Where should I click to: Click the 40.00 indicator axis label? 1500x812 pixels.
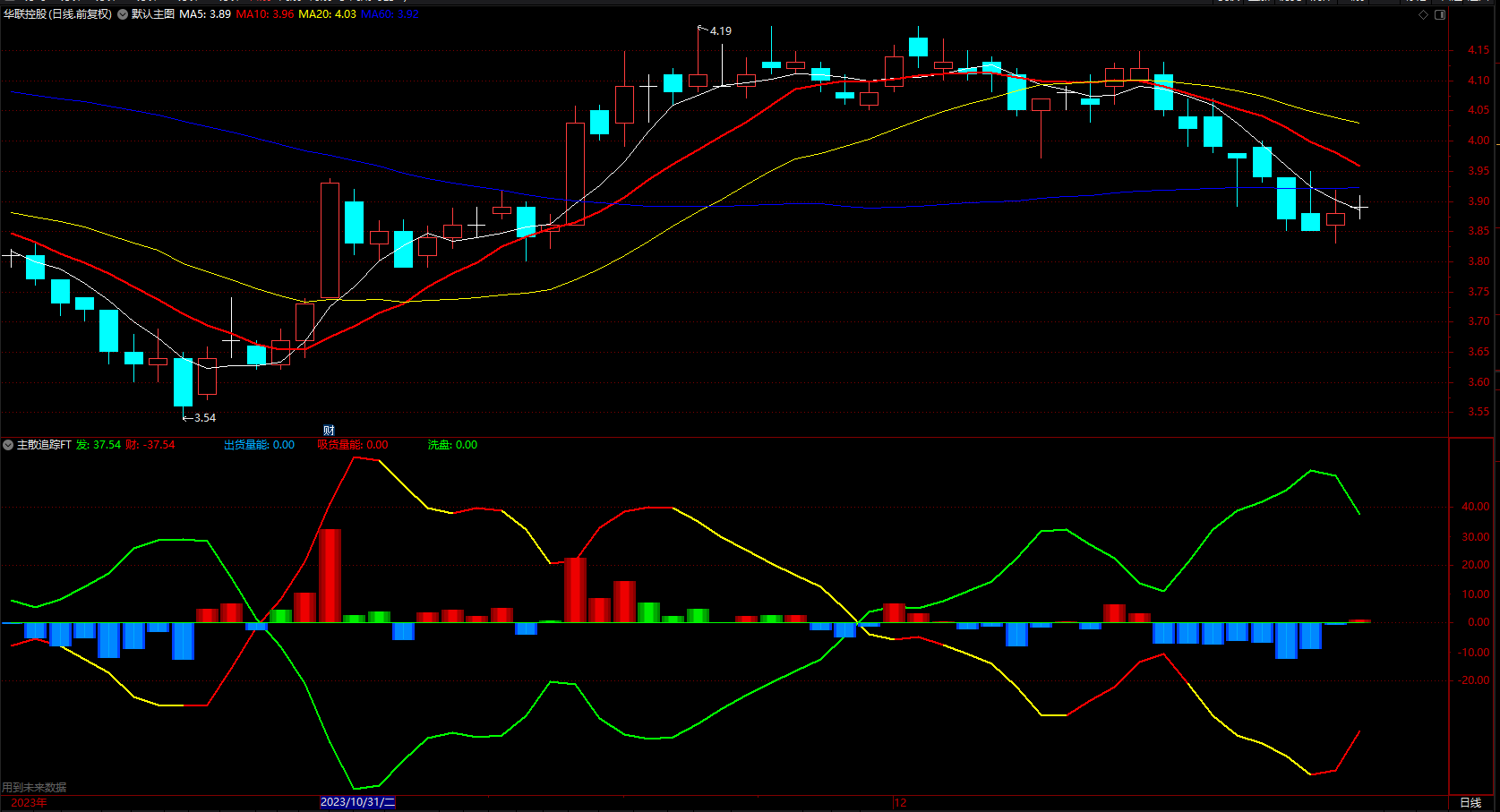click(1476, 507)
